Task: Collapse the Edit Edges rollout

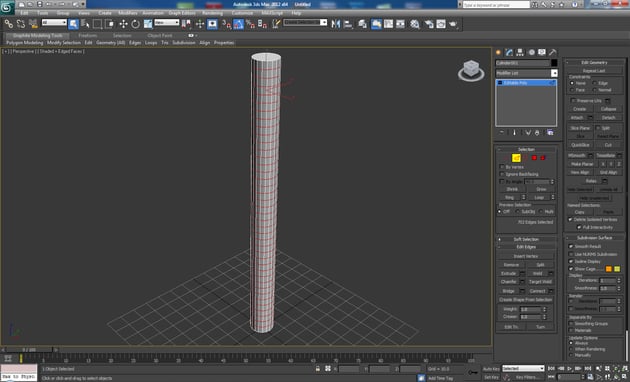Action: [x=526, y=247]
